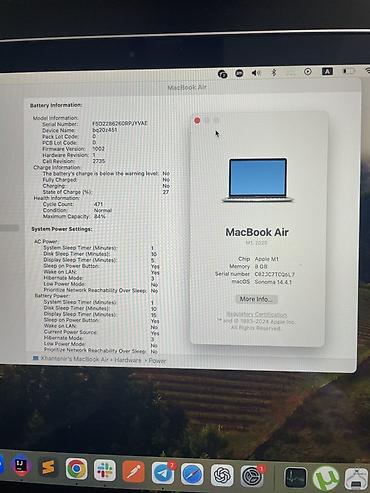Open the Regulatory Certification link
The width and height of the screenshot is (370, 493).
click(256, 314)
